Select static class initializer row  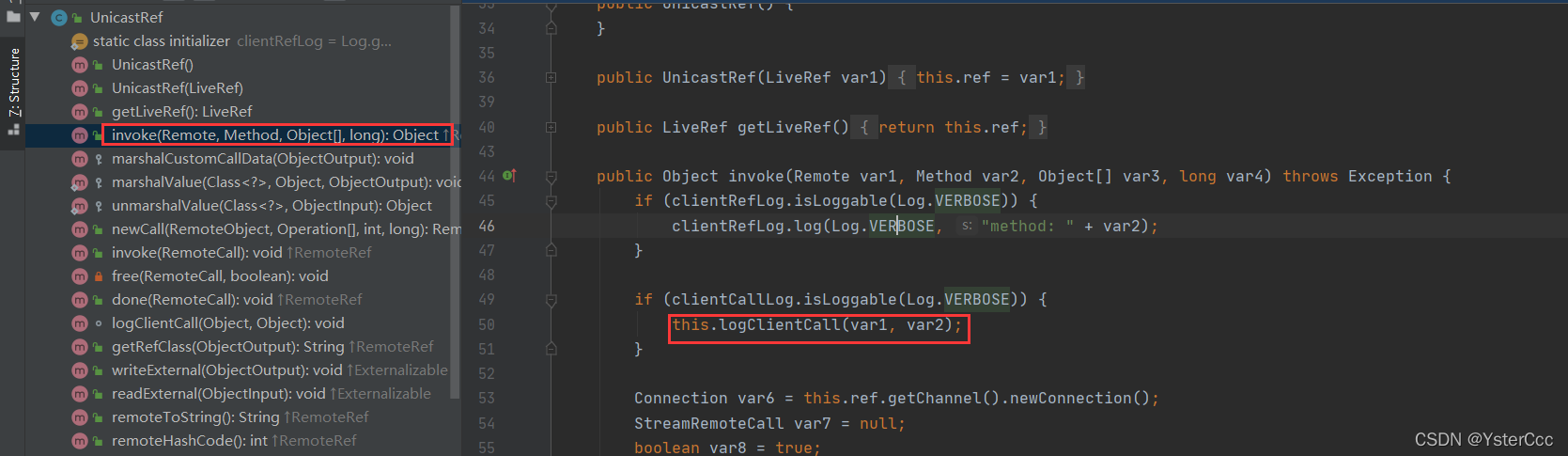(241, 41)
